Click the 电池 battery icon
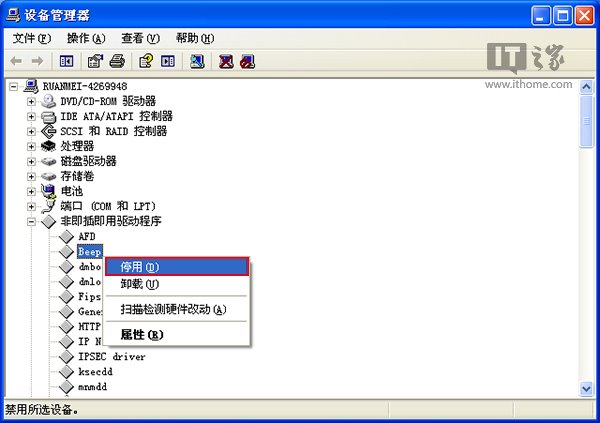600x423 pixels. click(49, 191)
